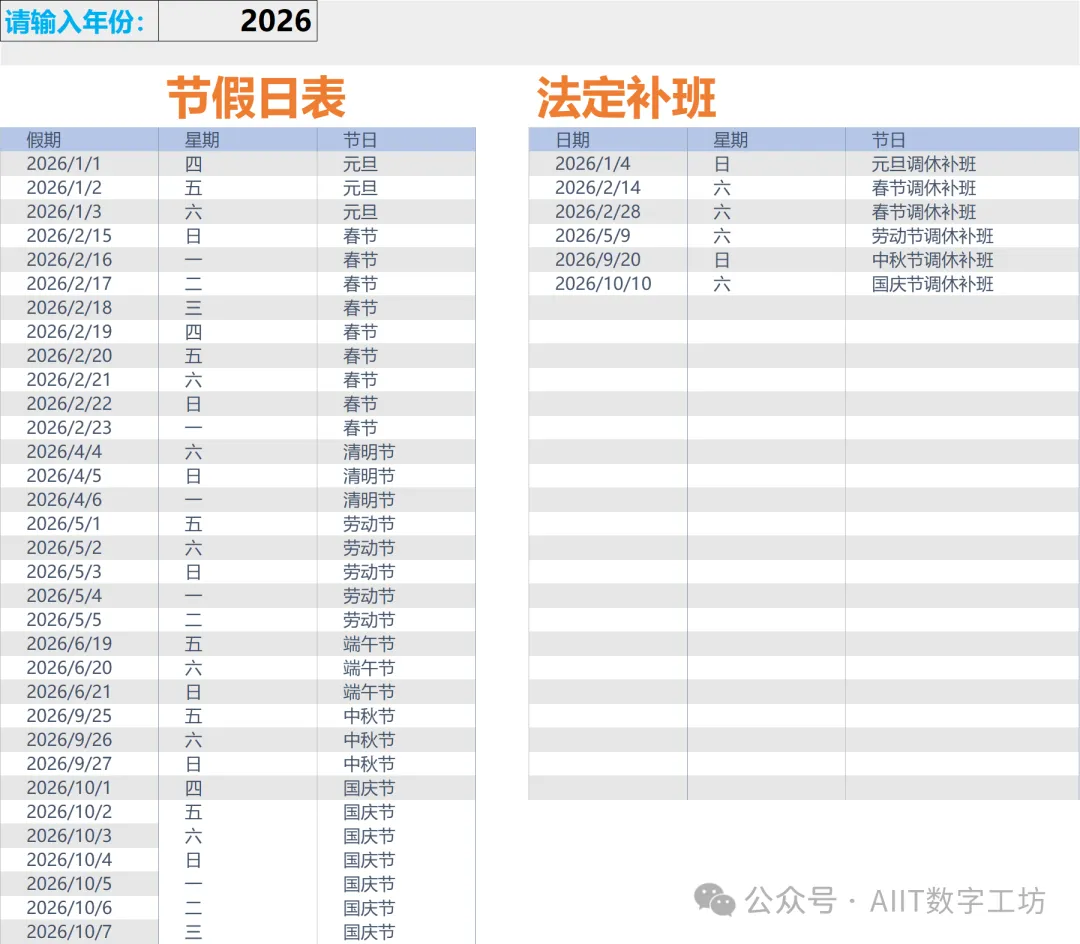Click the 2026/4/4 holiday date cell

click(64, 452)
